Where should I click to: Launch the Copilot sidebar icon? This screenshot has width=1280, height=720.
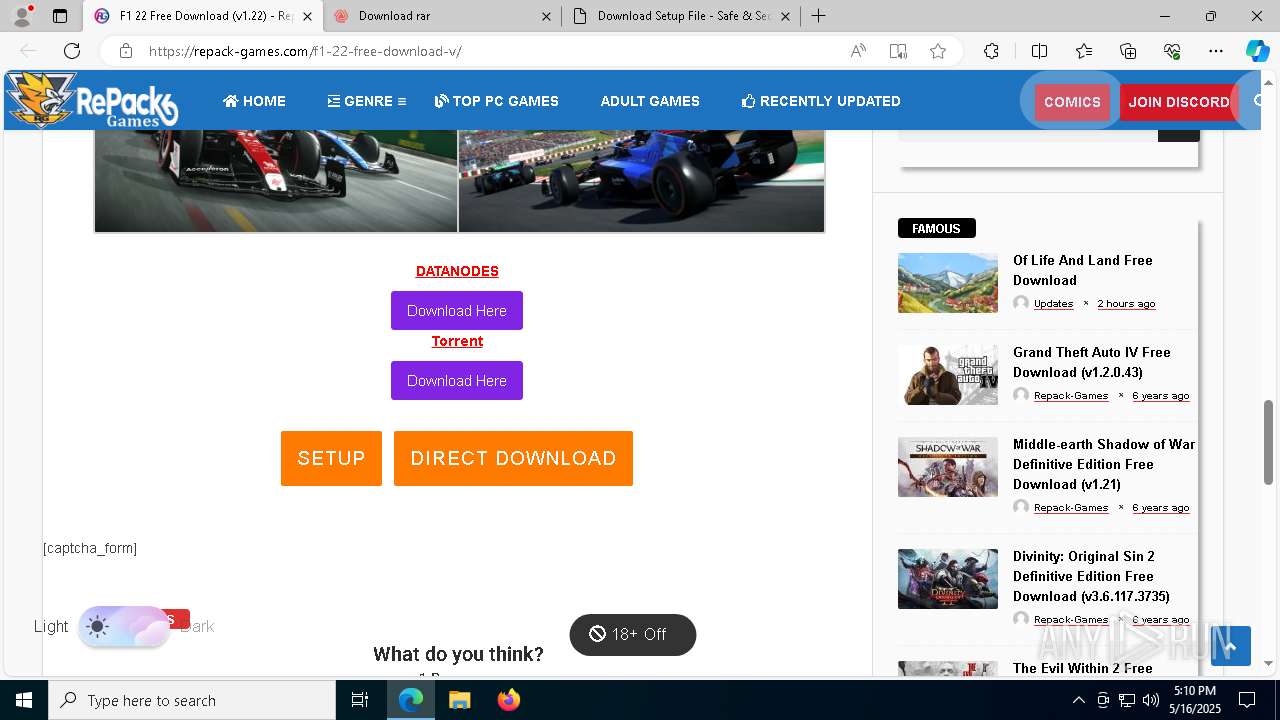click(x=1257, y=51)
